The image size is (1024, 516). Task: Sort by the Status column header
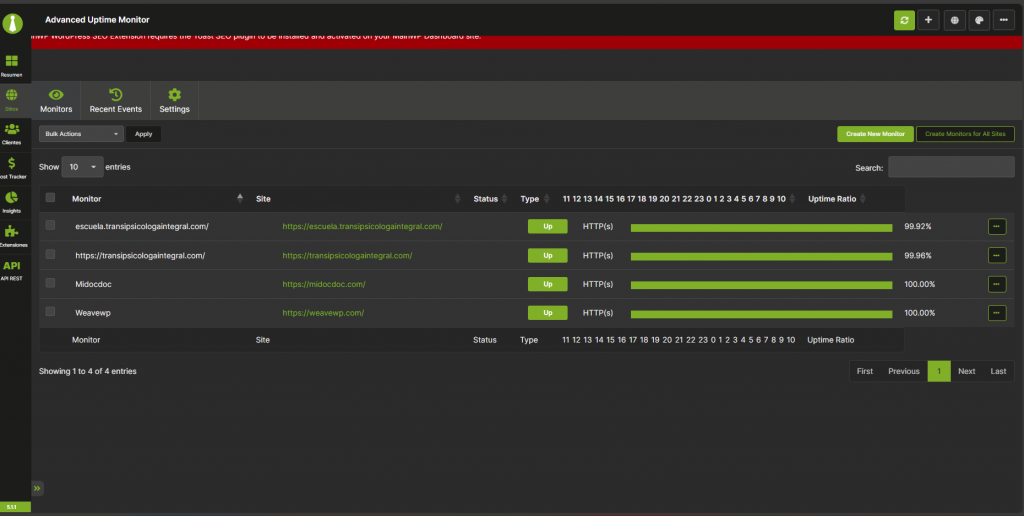click(x=490, y=199)
